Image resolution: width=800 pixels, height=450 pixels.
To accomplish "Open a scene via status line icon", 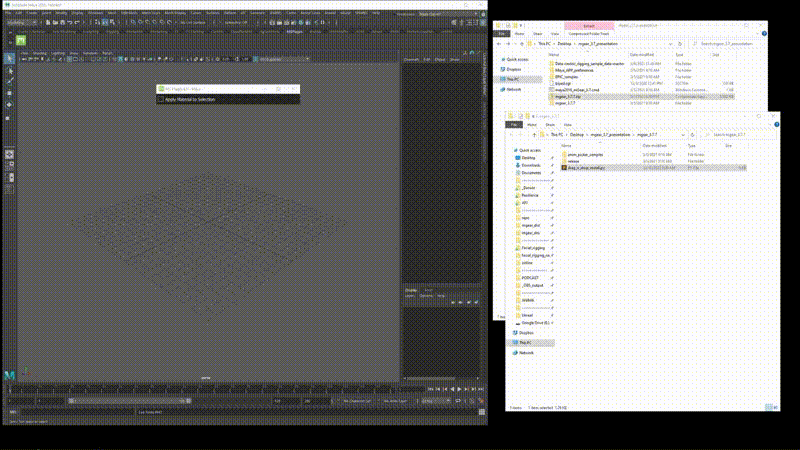I will 55,22.
